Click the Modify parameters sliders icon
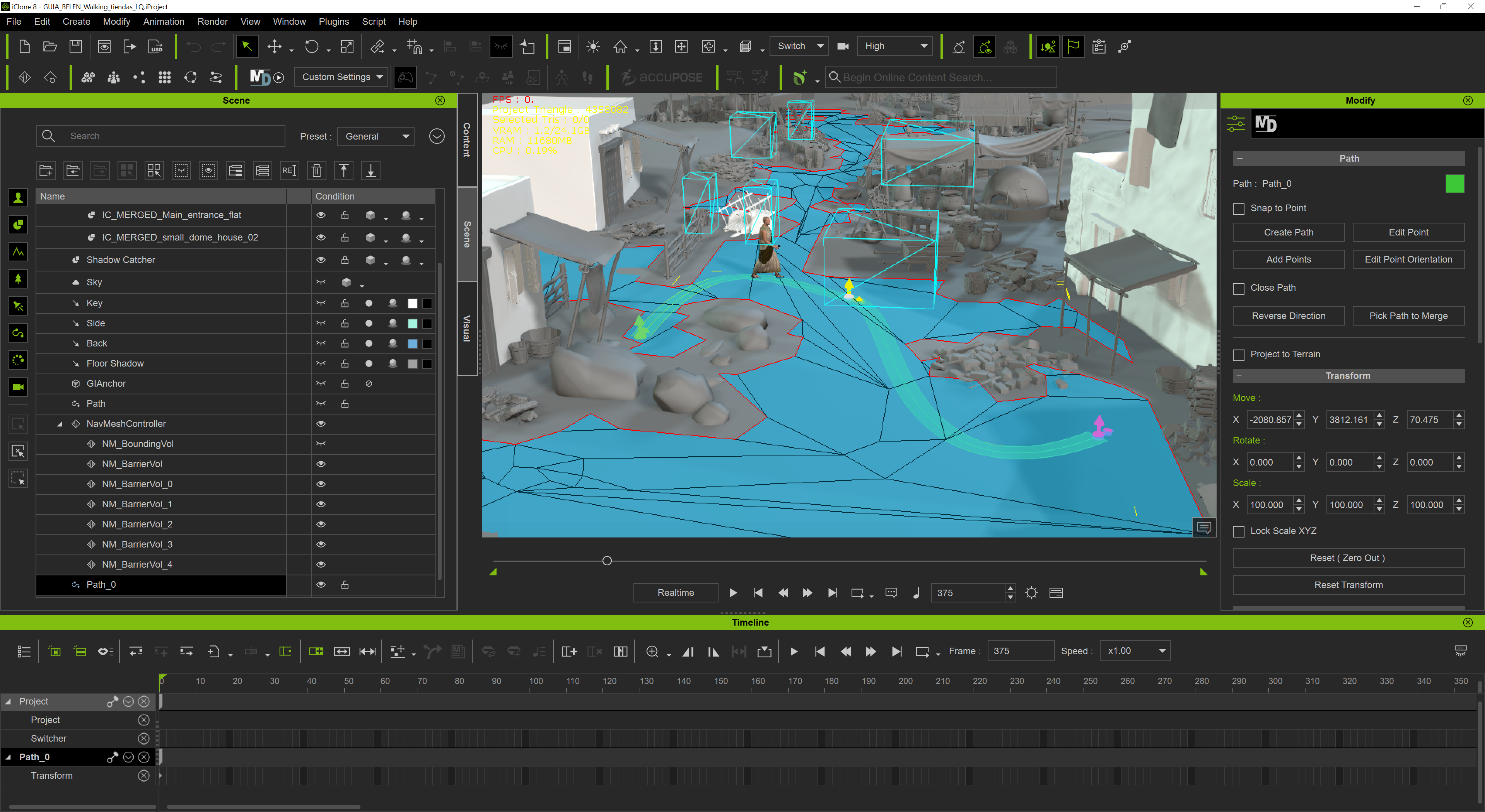This screenshot has width=1485, height=812. 1236,124
